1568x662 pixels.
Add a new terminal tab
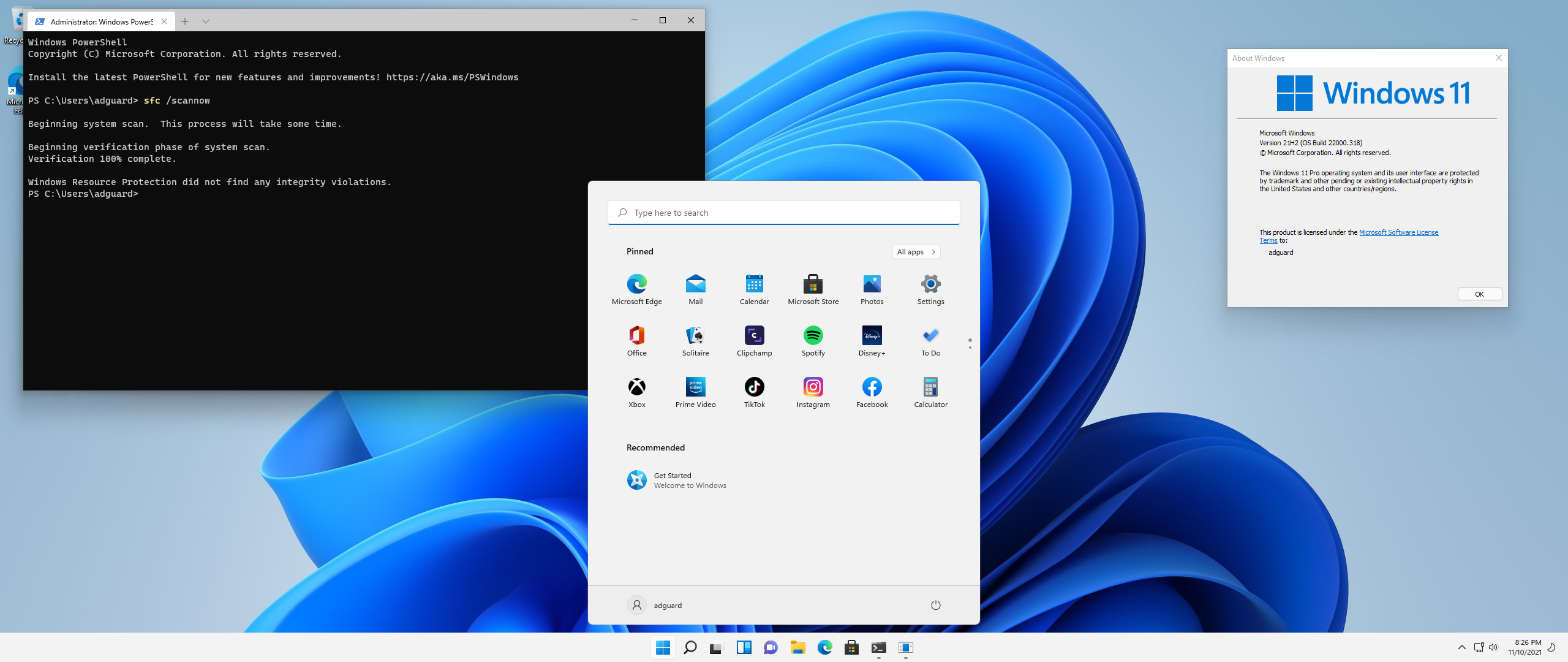[x=184, y=21]
